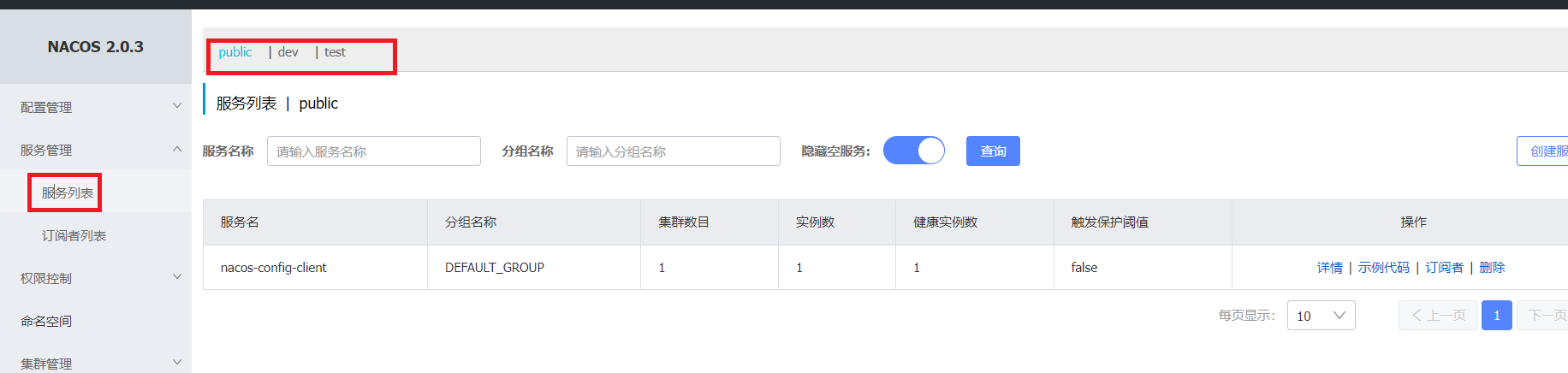Screen dimensions: 1568x373
Task: Open 订阅者列表 in the sidebar
Action: (74, 236)
